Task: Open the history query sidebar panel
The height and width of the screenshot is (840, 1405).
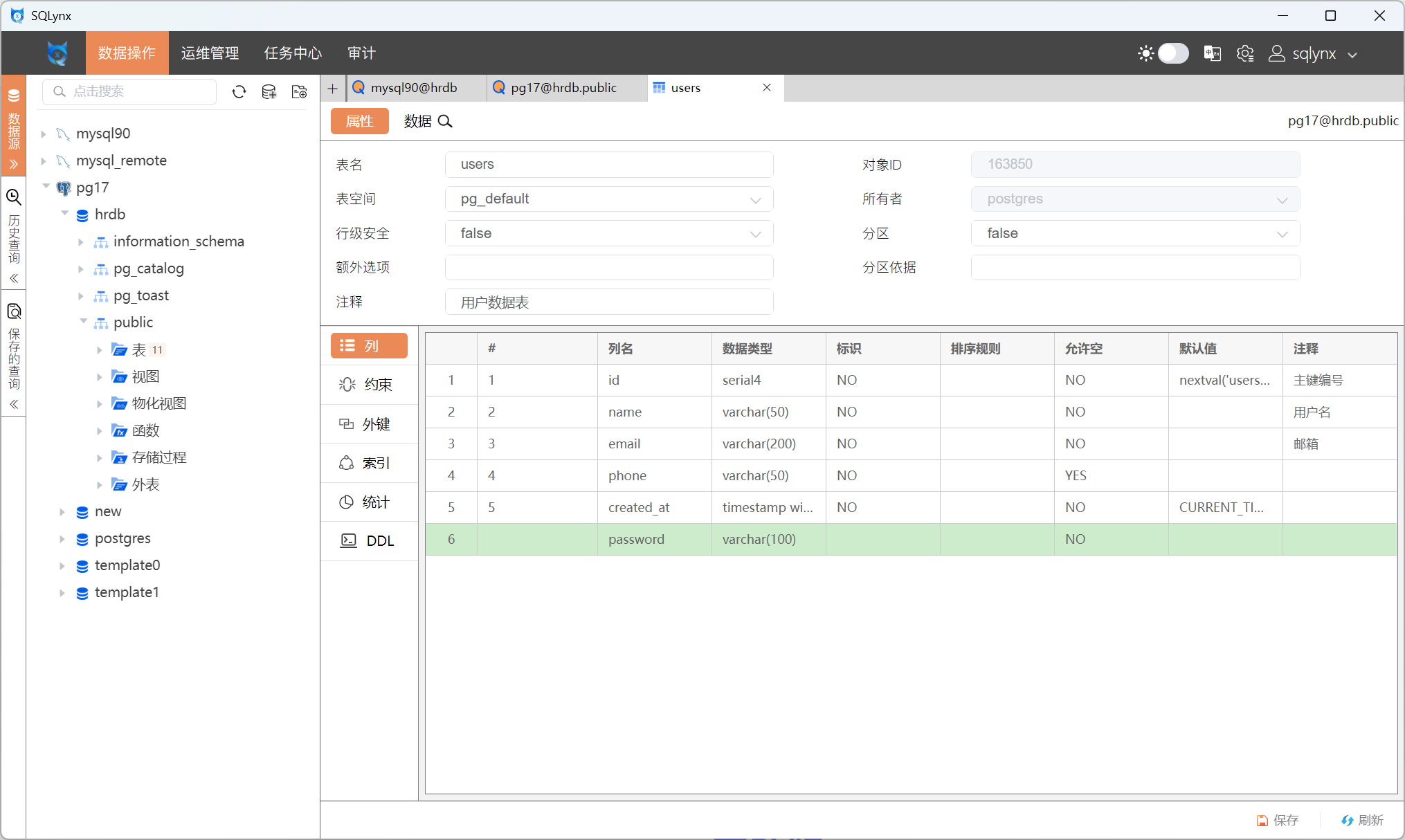Action: pos(14,228)
